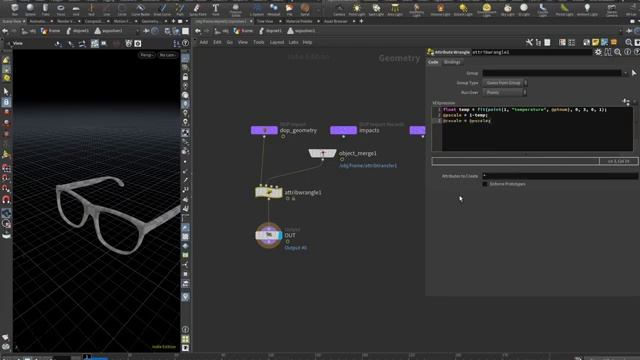The width and height of the screenshot is (640, 360).
Task: Click the network editor wrench icon
Action: [x=529, y=42]
